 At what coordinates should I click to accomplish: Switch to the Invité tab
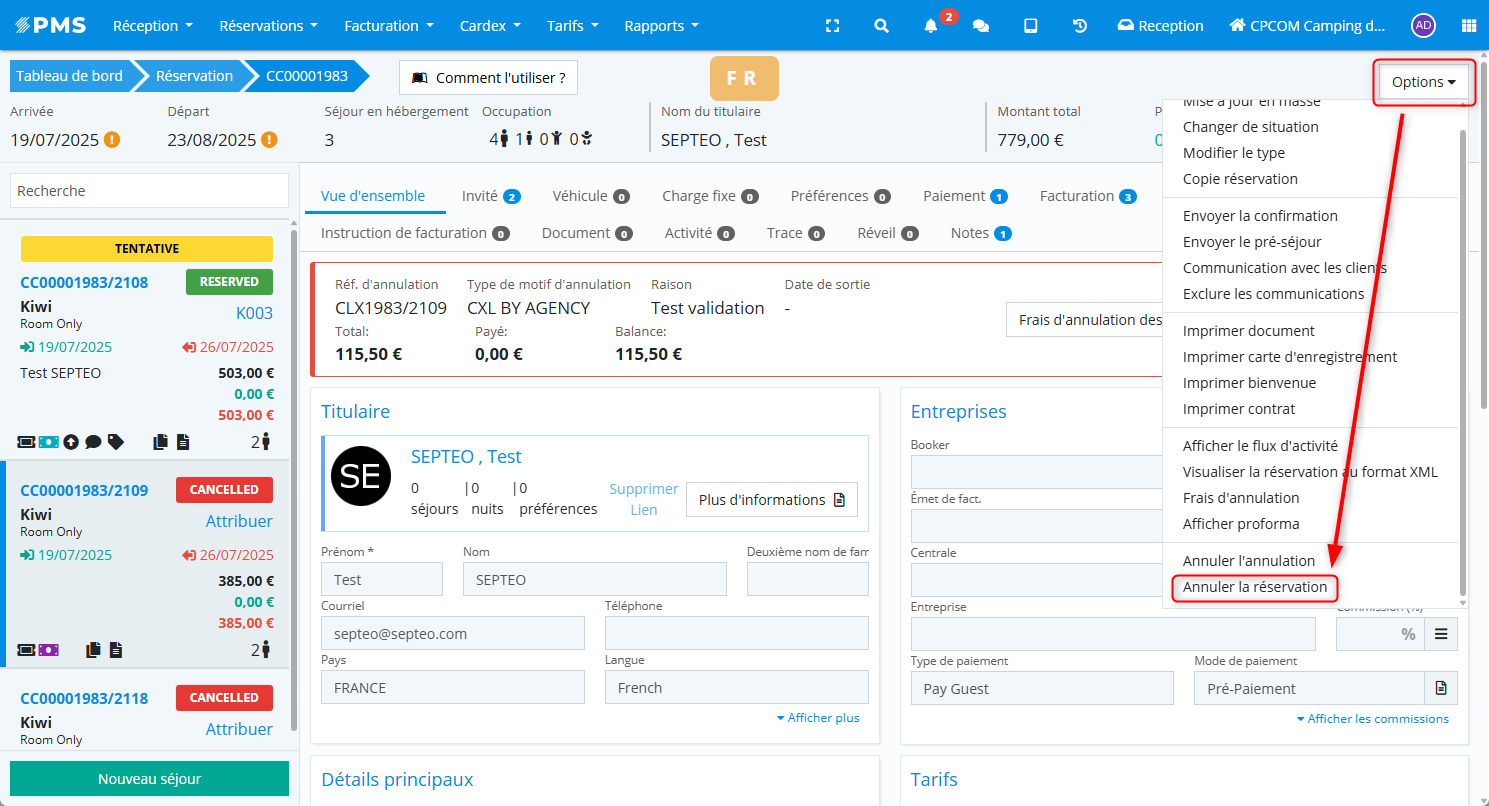[491, 196]
